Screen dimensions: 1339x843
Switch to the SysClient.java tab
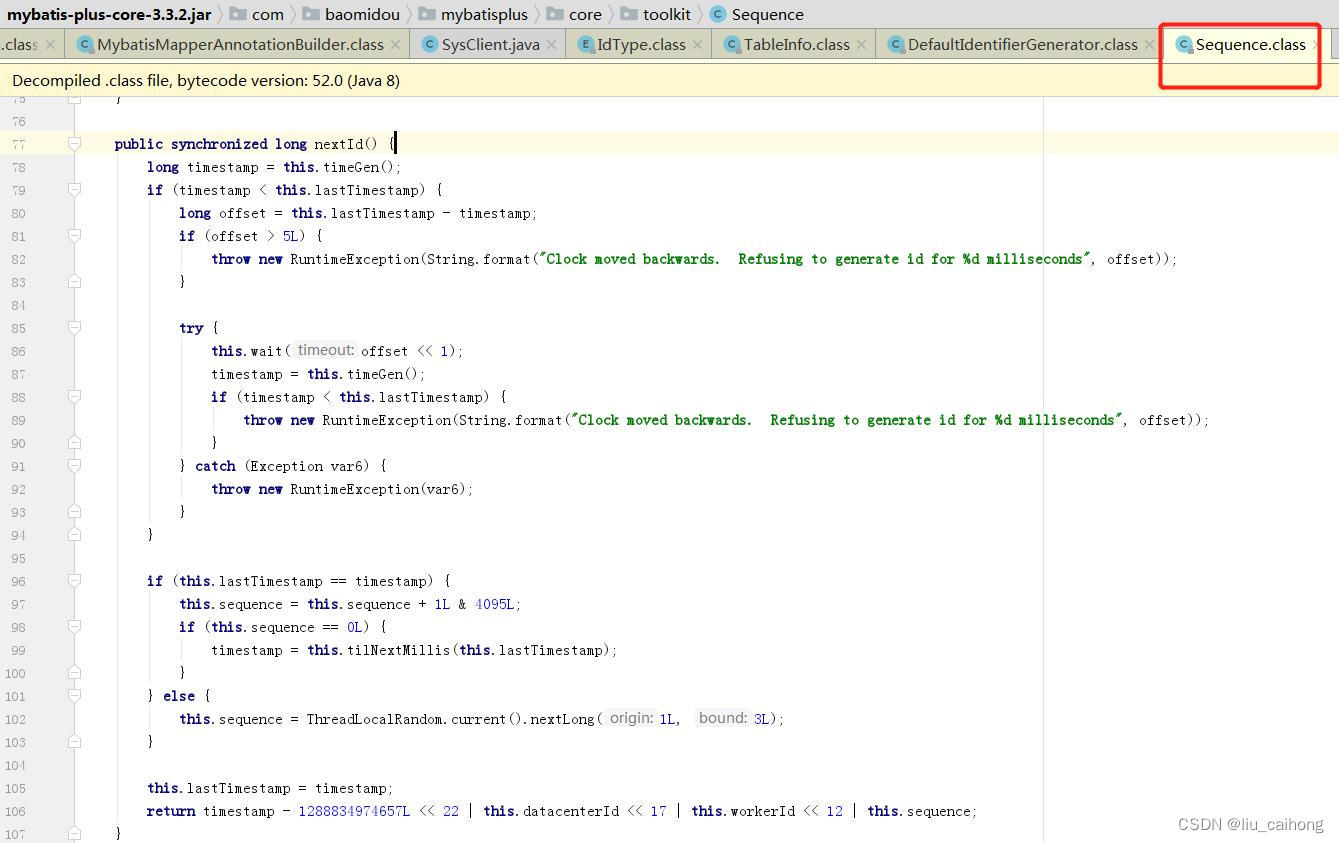pos(490,44)
